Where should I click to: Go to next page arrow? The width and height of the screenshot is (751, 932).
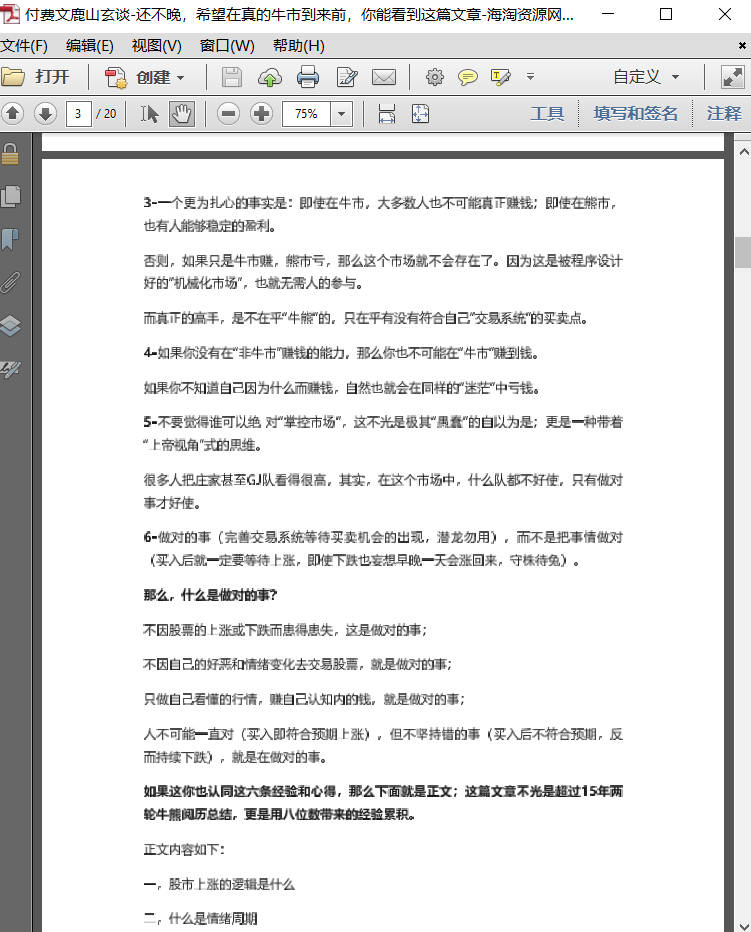point(45,114)
